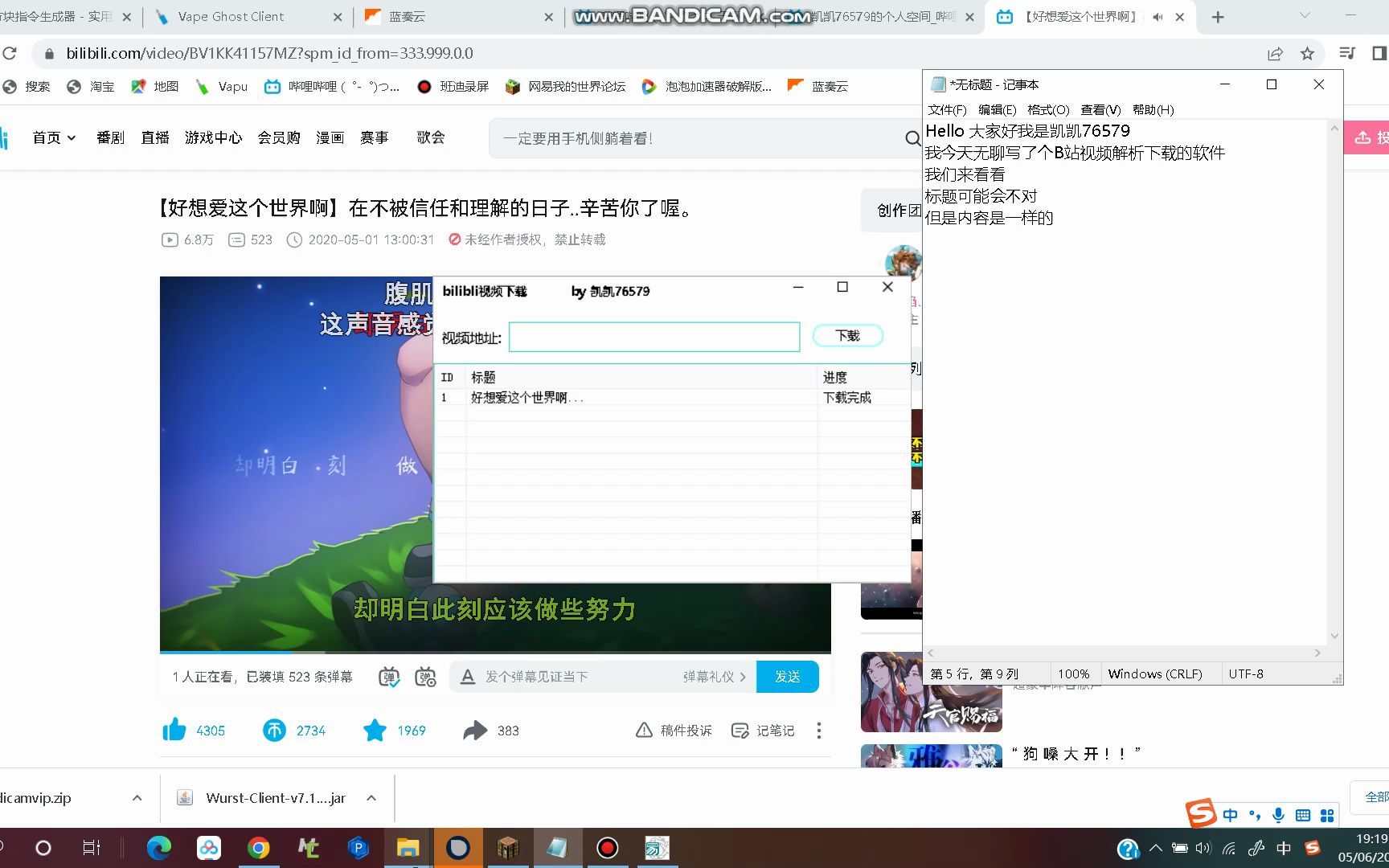Open the 淘宝 bookmark

click(x=90, y=87)
